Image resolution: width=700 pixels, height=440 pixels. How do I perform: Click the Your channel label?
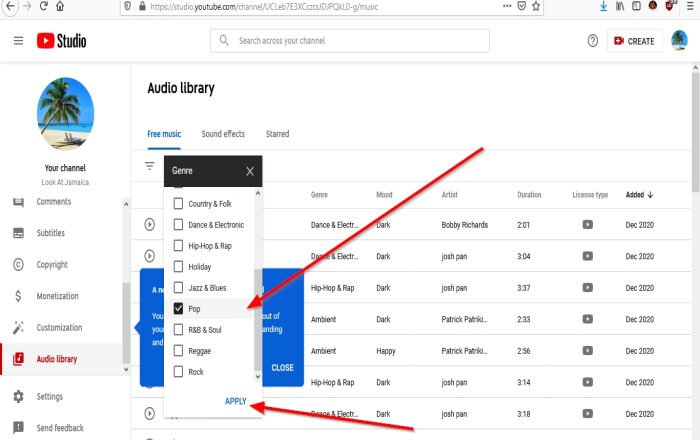pos(65,168)
